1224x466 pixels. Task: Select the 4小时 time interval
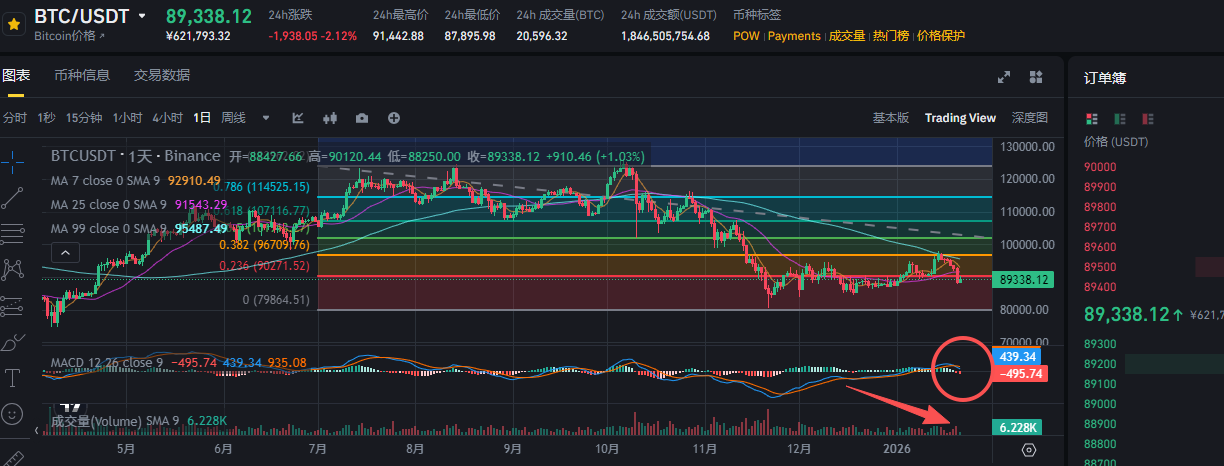[x=167, y=118]
